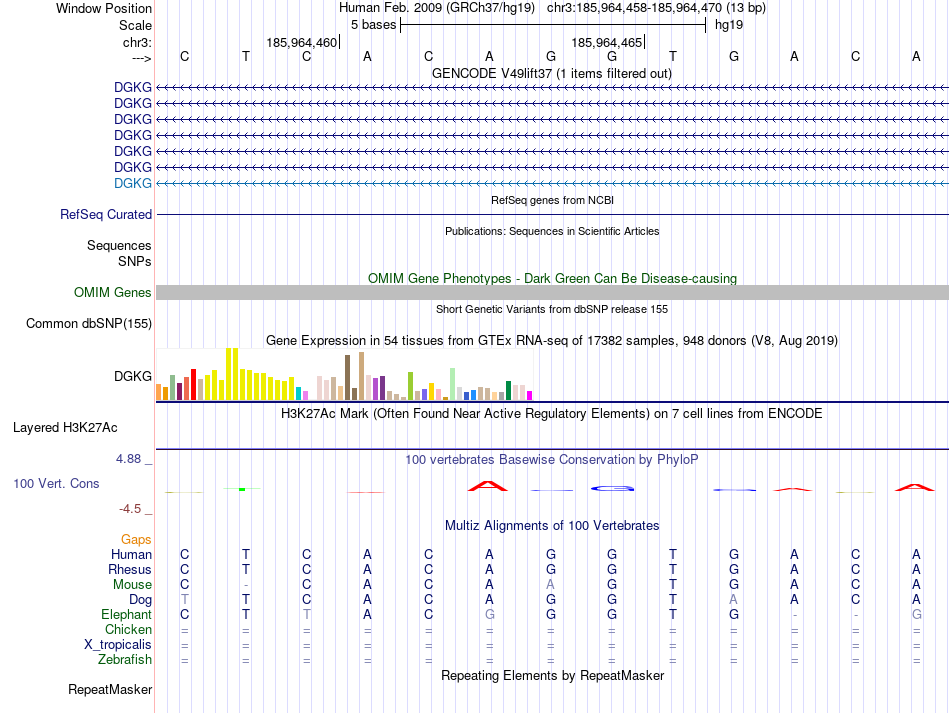950x713 pixels.
Task: Click the RepeatMasker track label
Action: 110,689
